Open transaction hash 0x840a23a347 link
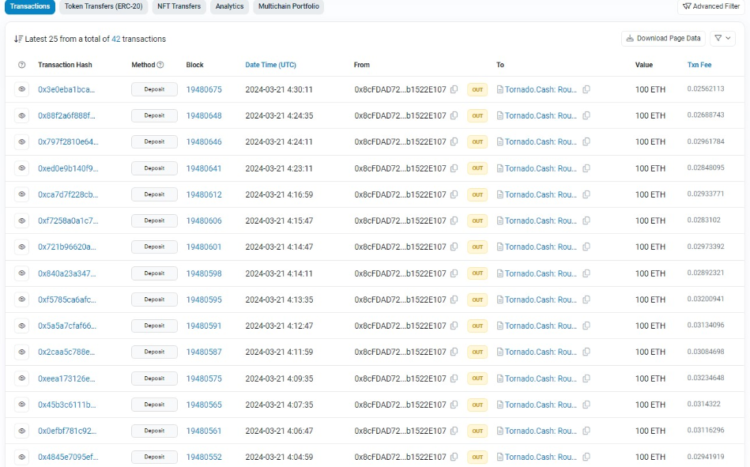 (x=67, y=273)
